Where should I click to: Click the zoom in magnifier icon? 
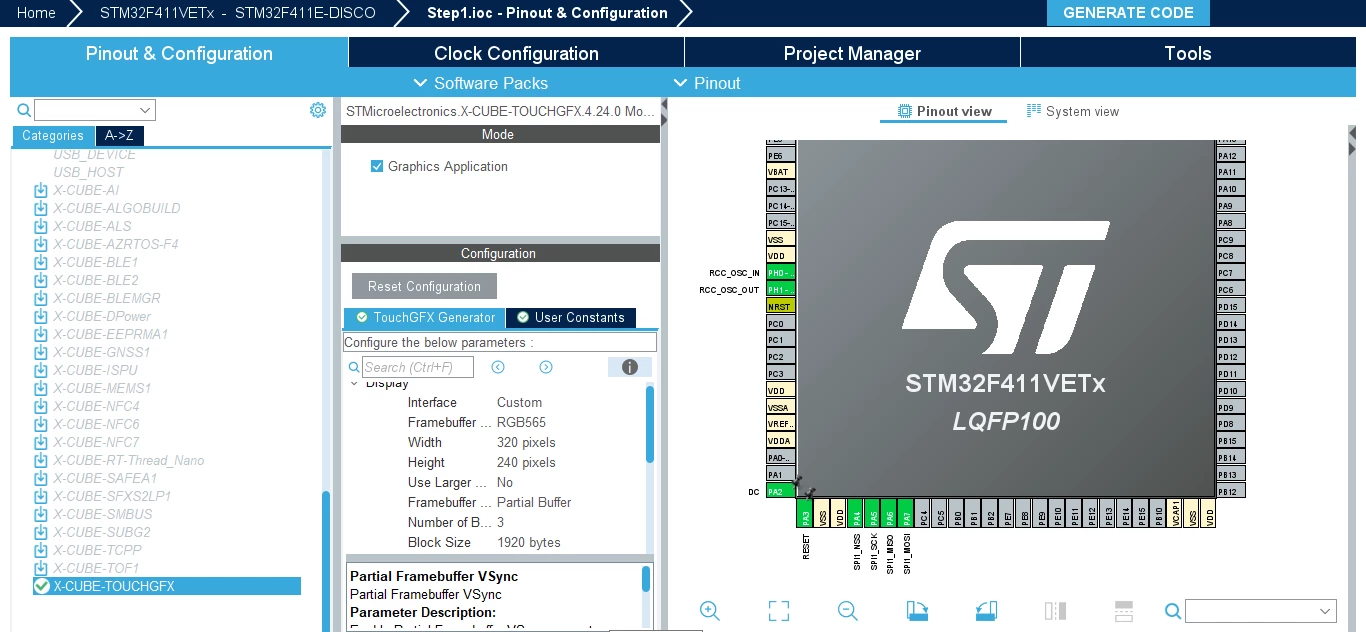pyautogui.click(x=710, y=611)
